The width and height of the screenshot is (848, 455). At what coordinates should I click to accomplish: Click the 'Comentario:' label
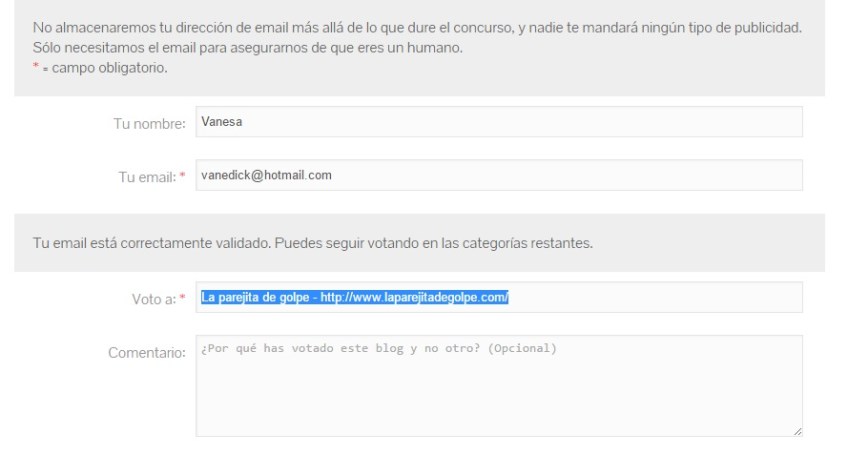click(x=147, y=352)
